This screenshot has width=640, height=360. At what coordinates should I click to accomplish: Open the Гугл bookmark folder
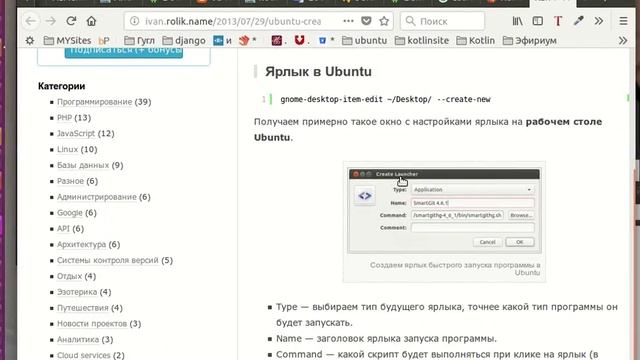pos(139,40)
